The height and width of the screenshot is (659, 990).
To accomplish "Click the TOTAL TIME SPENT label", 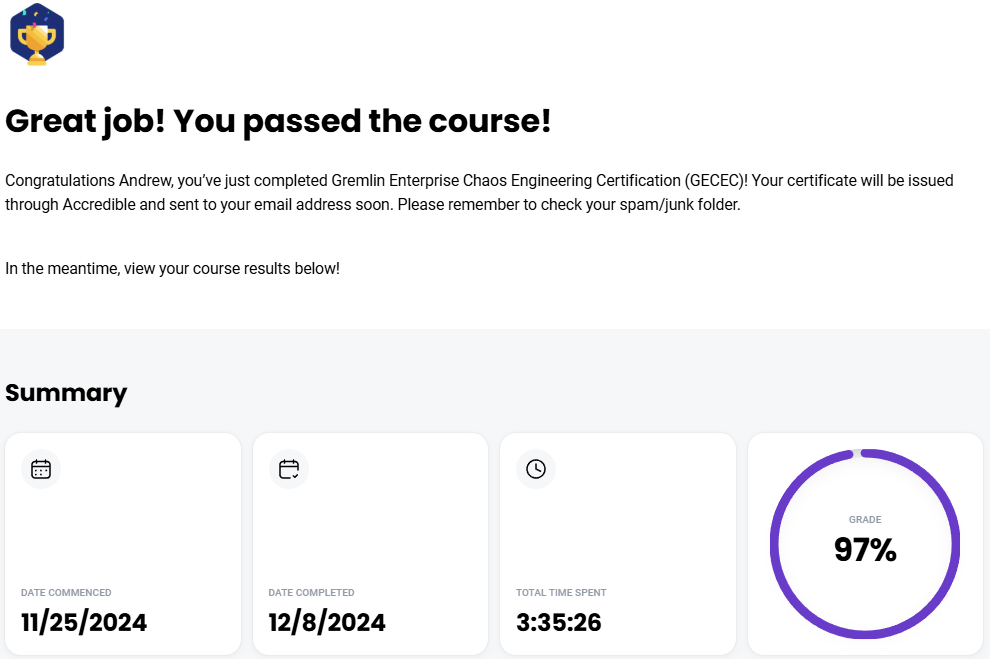I will [561, 593].
